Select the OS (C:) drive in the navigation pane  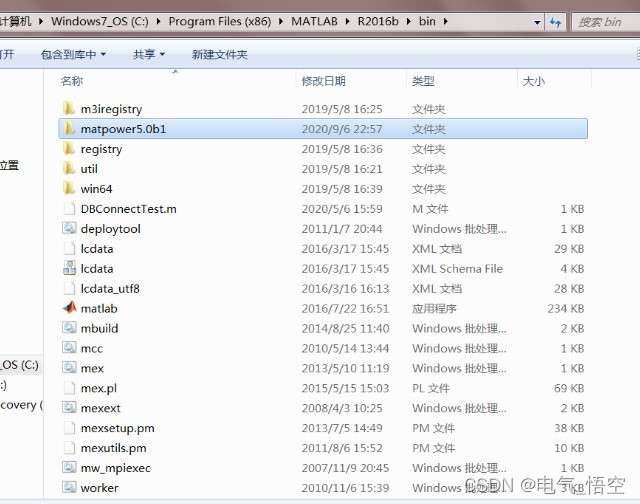click(19, 364)
